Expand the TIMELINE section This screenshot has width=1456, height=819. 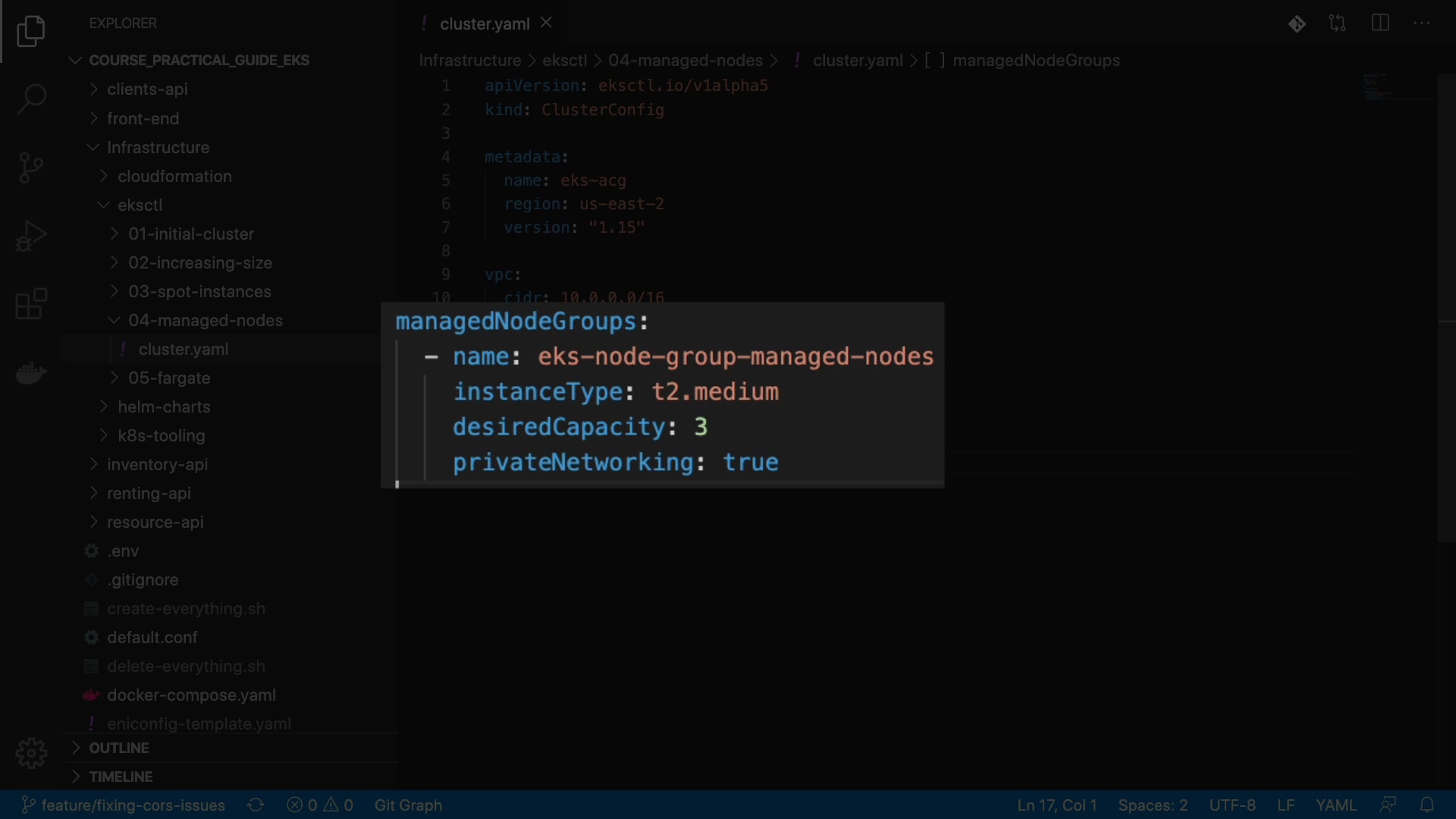tap(121, 777)
